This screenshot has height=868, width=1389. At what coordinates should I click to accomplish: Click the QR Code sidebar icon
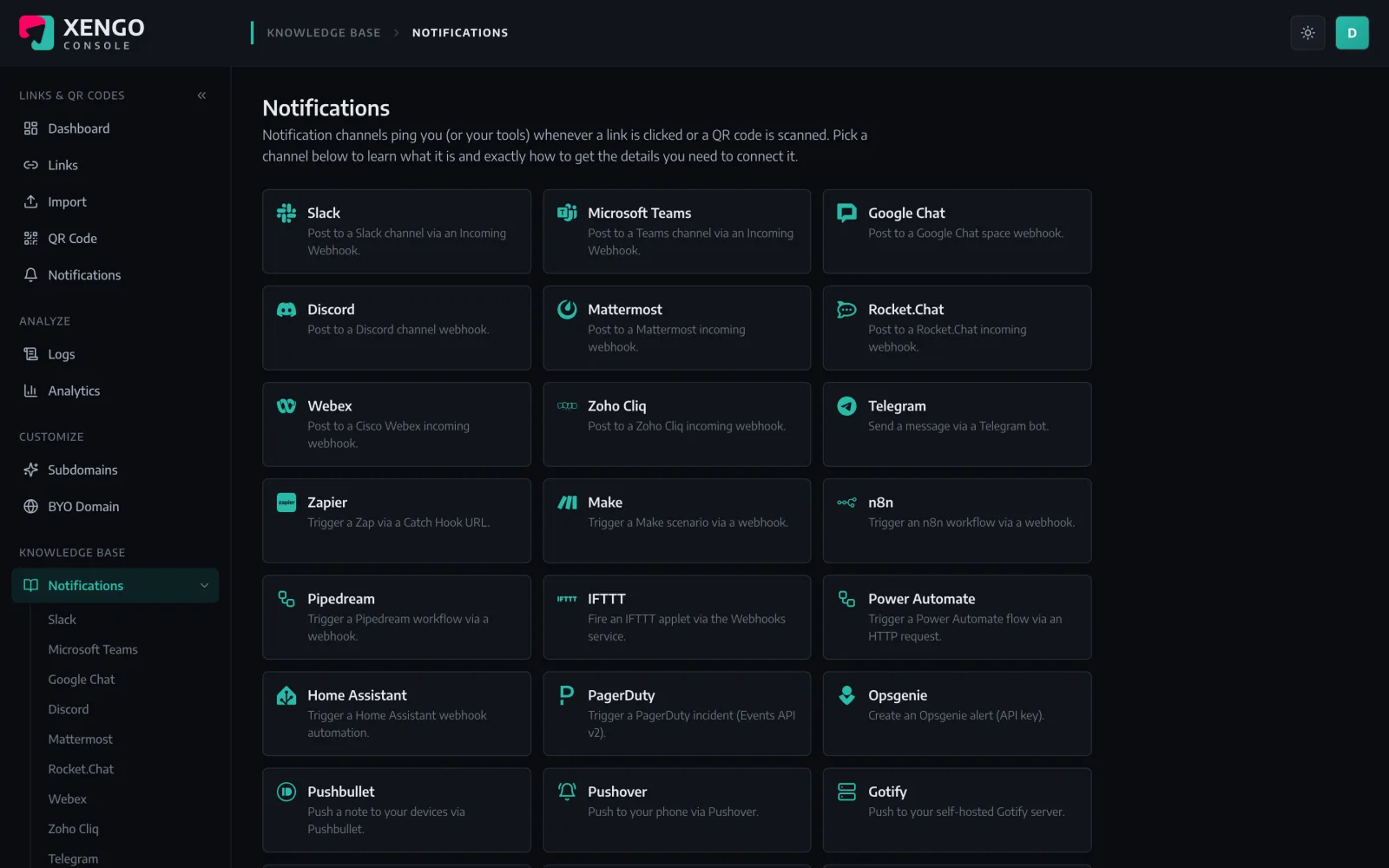point(31,239)
